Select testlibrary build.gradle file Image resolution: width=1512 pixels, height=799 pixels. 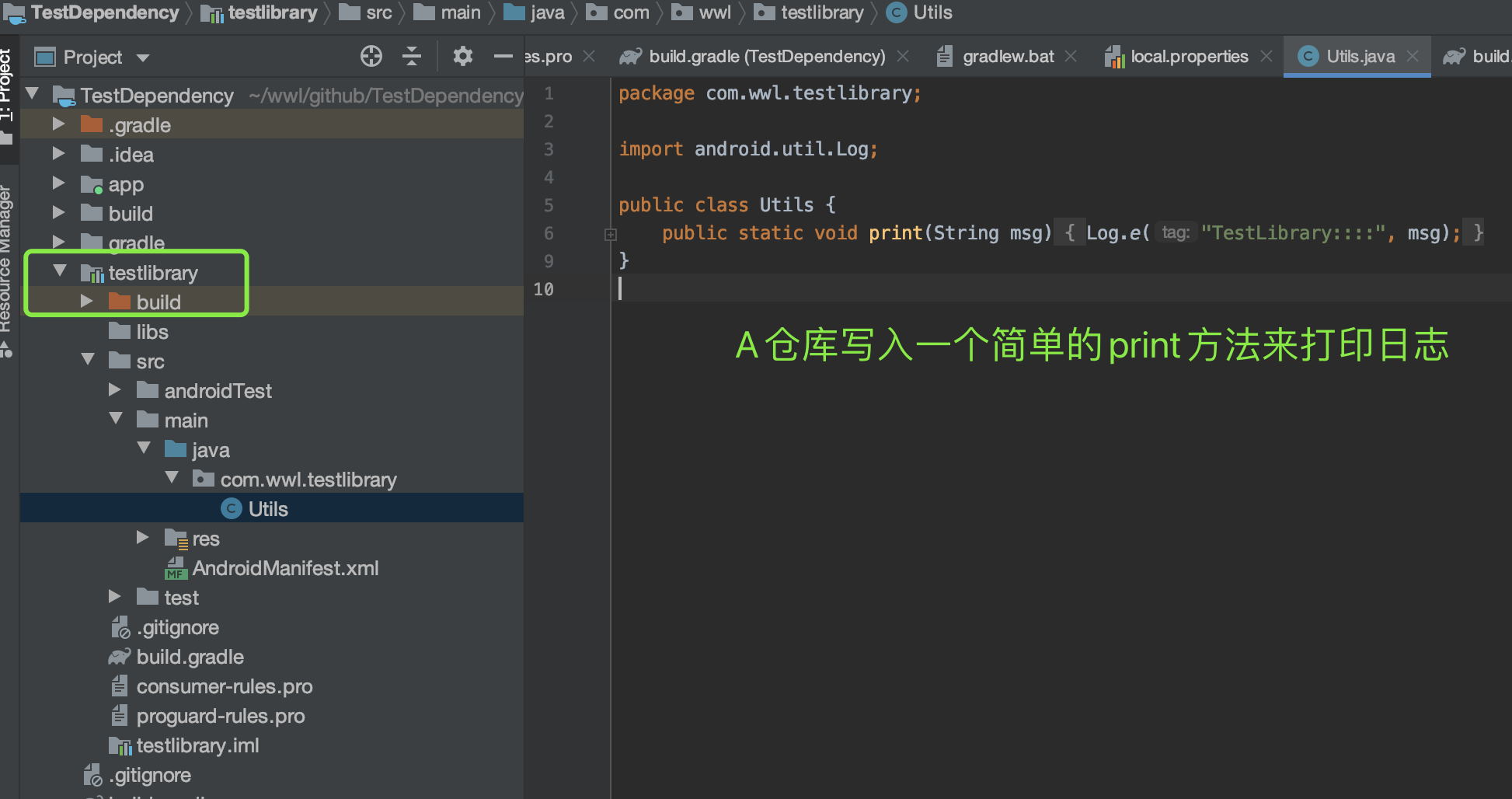[x=190, y=657]
